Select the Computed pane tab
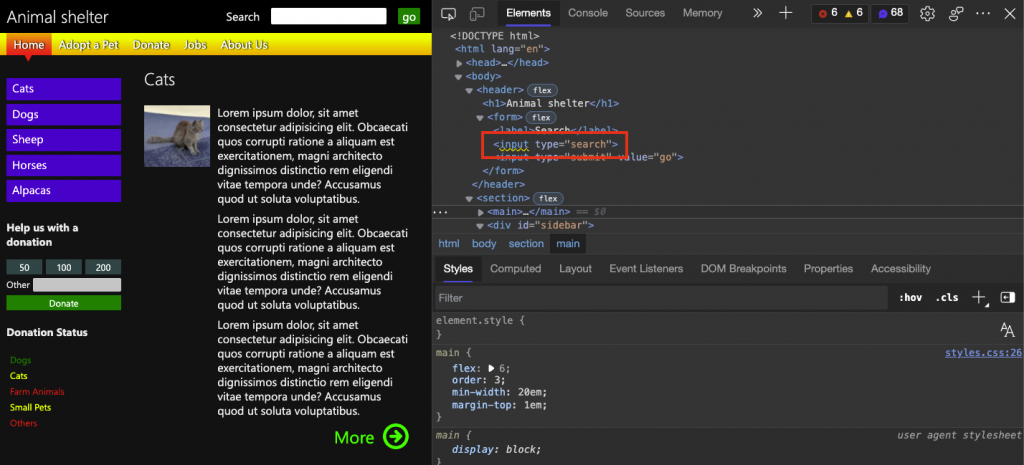The width and height of the screenshot is (1024, 465). click(516, 268)
